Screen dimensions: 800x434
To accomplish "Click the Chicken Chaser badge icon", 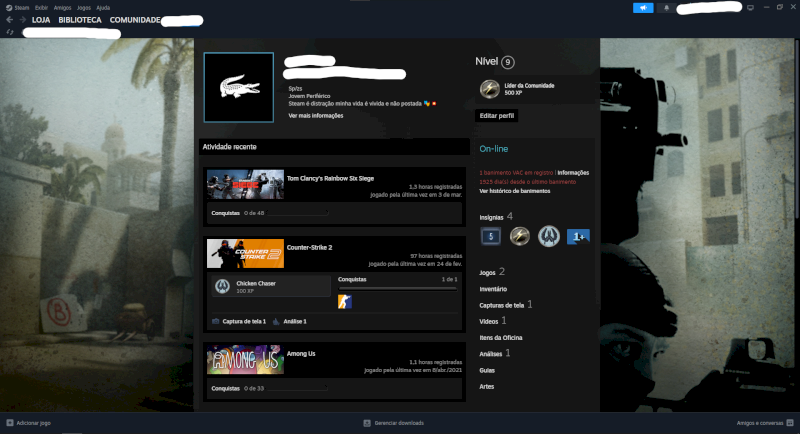I will point(222,286).
